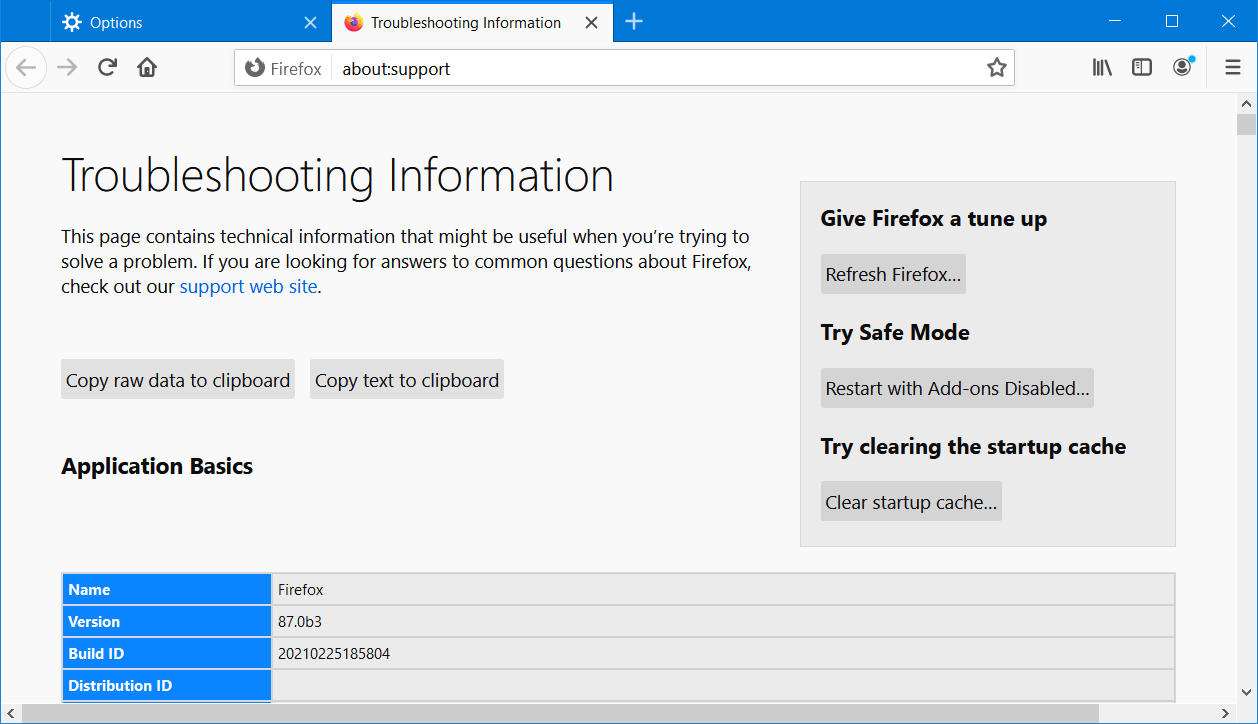This screenshot has width=1258, height=724.
Task: Minimize the Firefox window
Action: tap(1117, 21)
